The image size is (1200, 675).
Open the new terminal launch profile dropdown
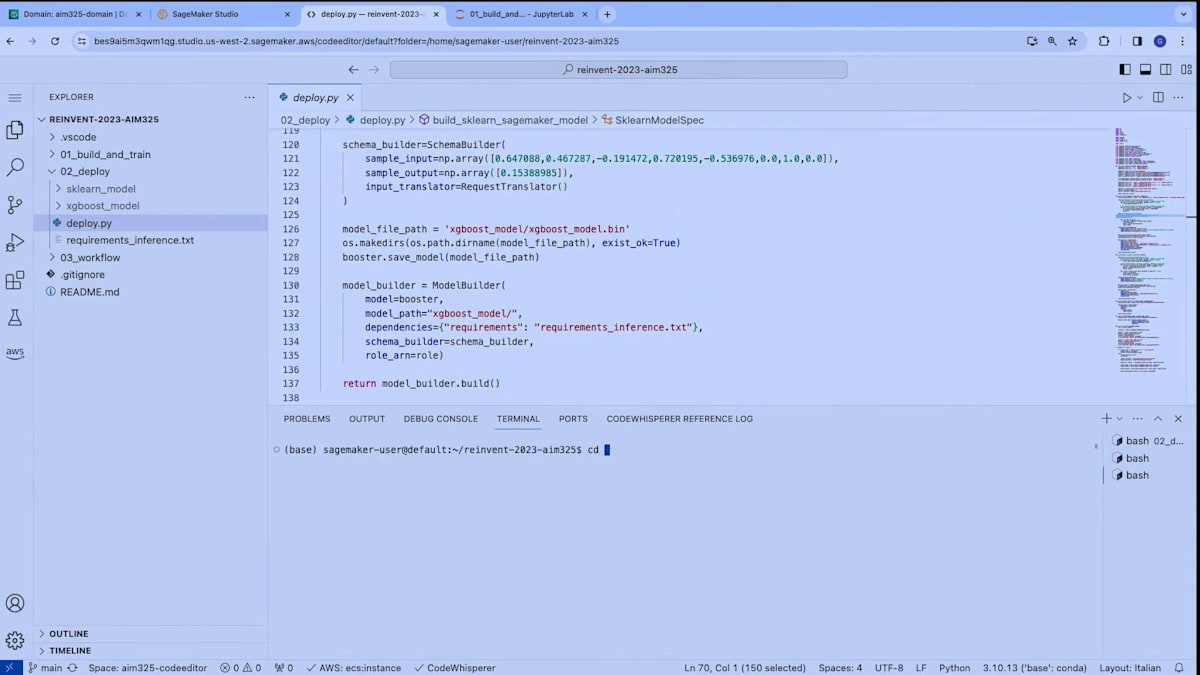[1119, 419]
